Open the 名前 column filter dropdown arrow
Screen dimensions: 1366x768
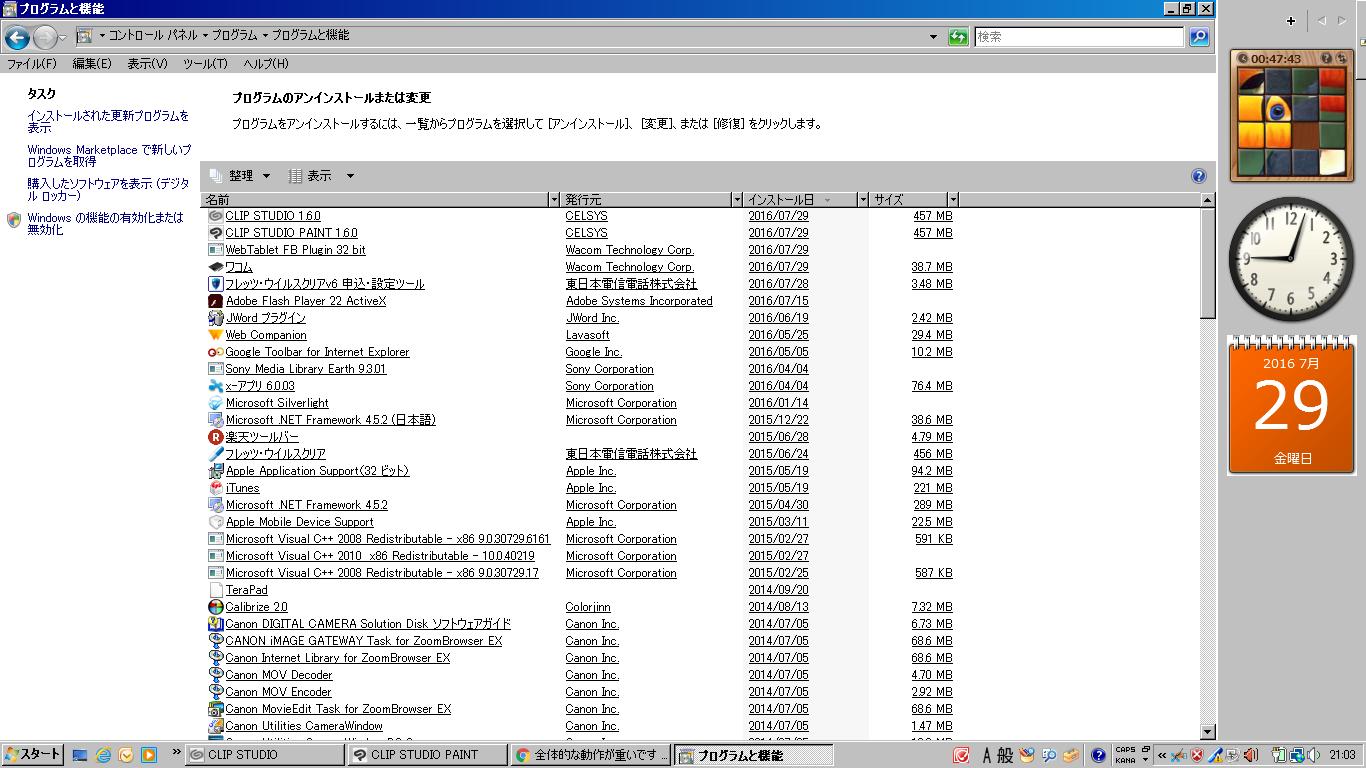pos(554,200)
